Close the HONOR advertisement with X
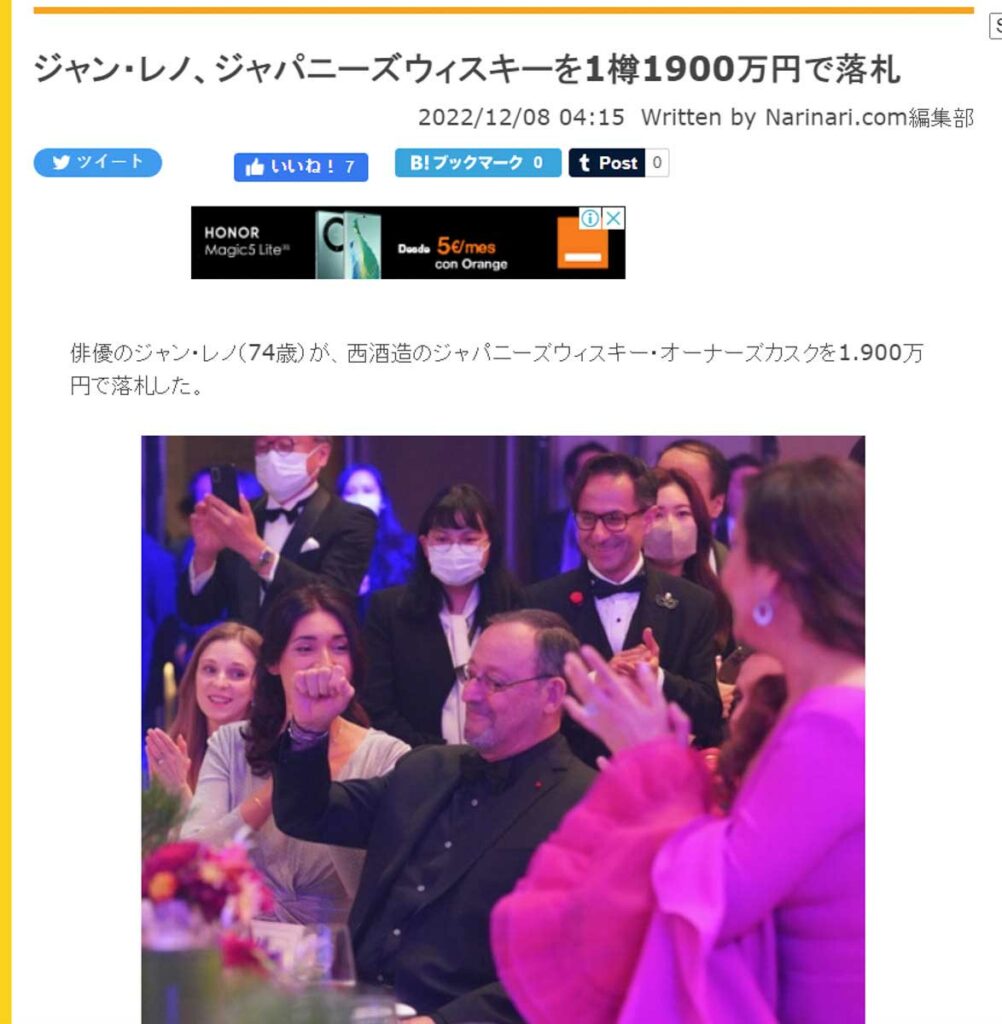Screen dimensions: 1002x1024 613,218
